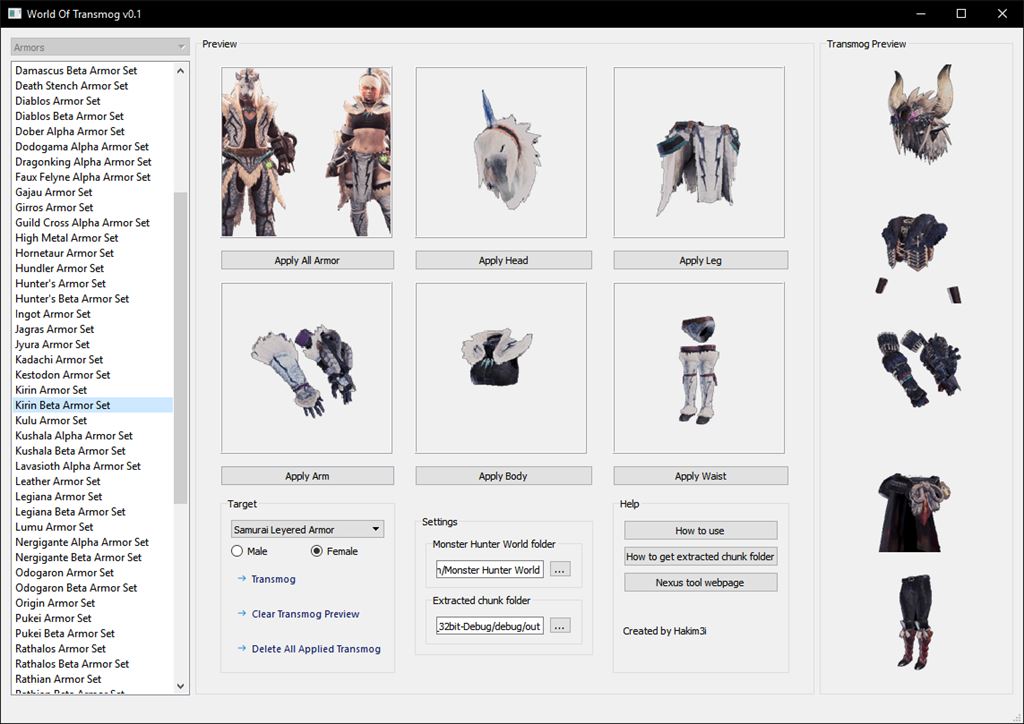Click Apply Head button
Screen dimensions: 1024x724
point(504,260)
